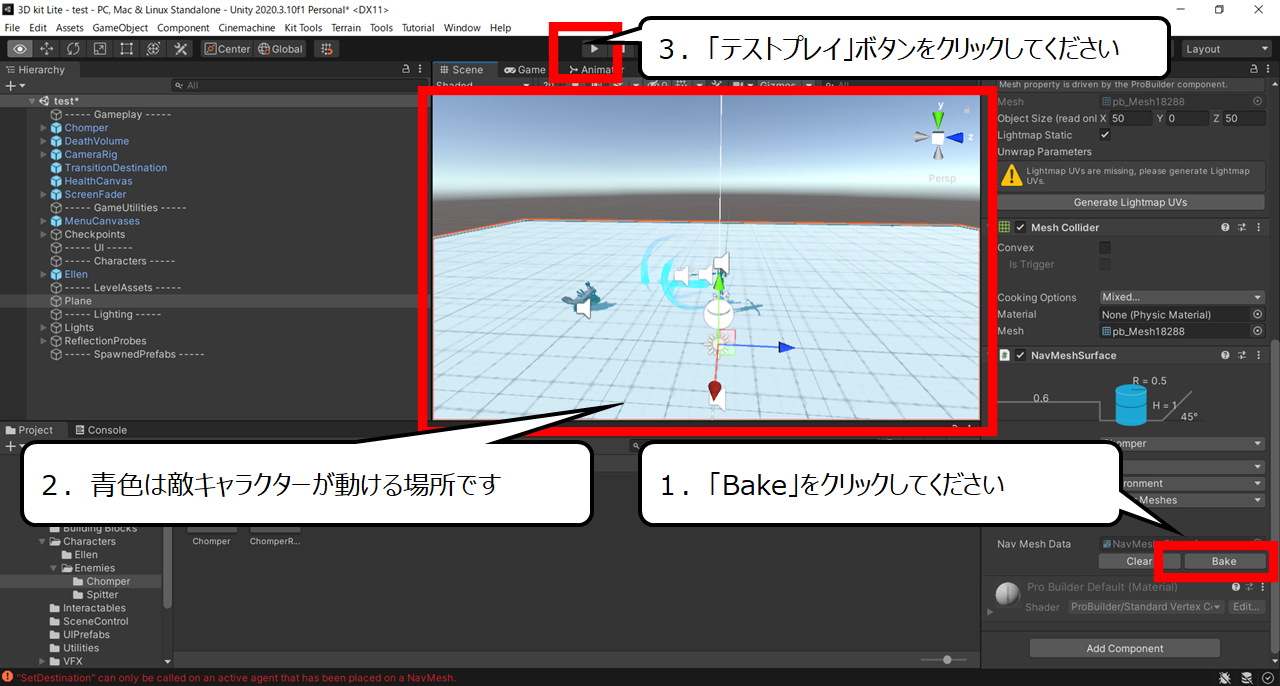The width and height of the screenshot is (1280, 686).
Task: Toggle pivot mode Center button
Action: click(x=227, y=49)
